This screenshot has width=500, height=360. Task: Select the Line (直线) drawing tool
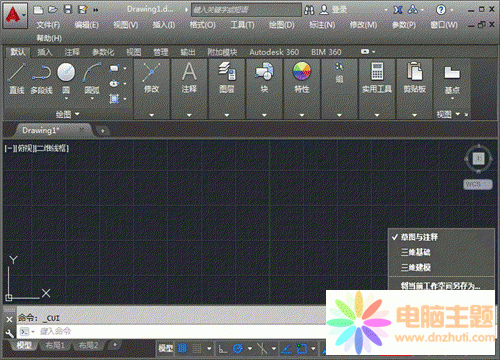tap(17, 79)
